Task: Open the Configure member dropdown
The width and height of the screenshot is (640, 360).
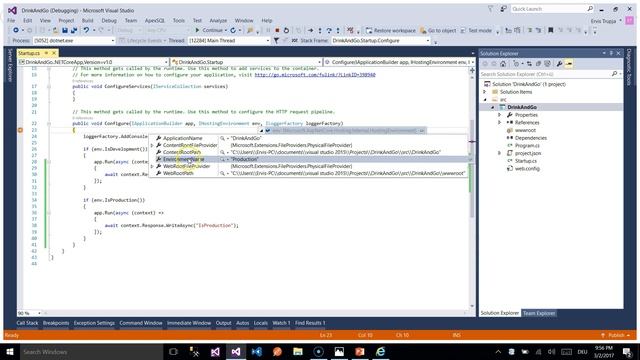Action: pos(399,62)
